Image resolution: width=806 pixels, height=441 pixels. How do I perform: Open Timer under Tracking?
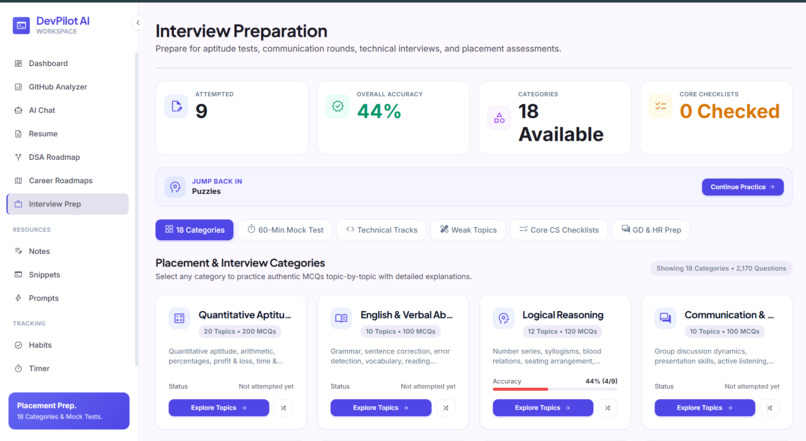[x=67, y=369]
